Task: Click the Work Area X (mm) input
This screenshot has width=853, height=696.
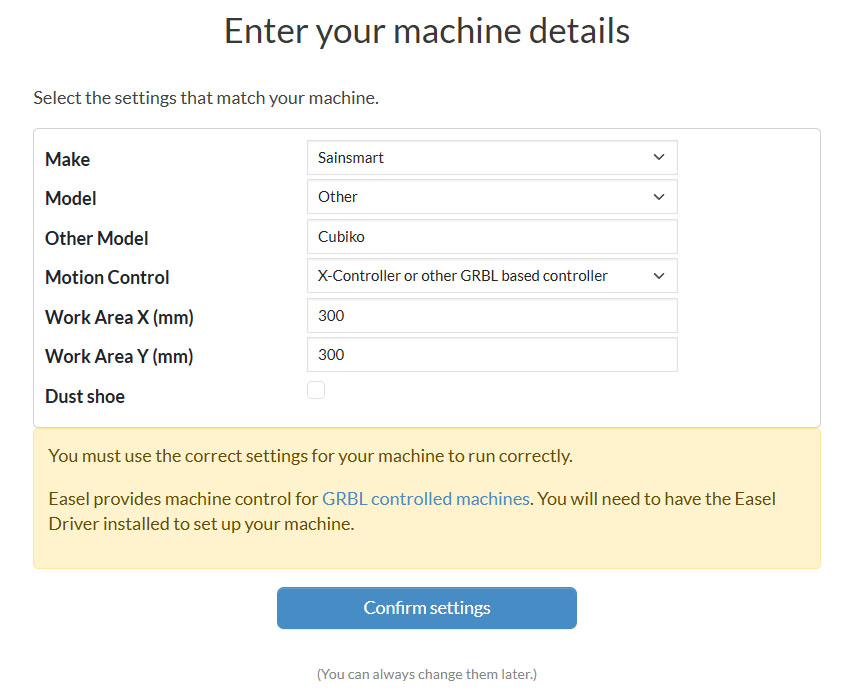Action: coord(492,316)
